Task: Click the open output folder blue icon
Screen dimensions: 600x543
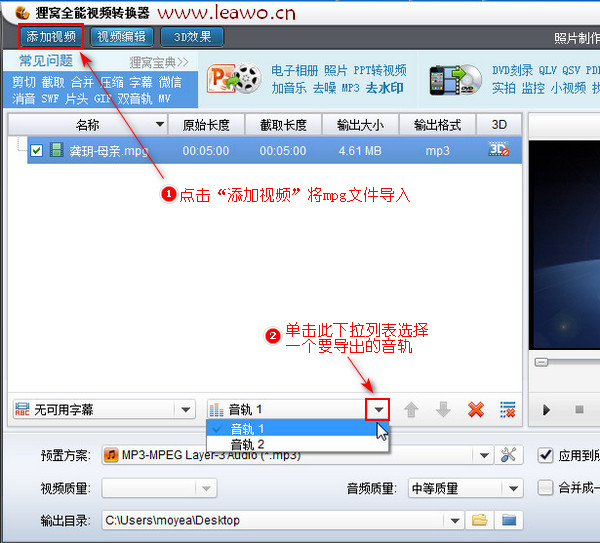Action: [x=509, y=520]
